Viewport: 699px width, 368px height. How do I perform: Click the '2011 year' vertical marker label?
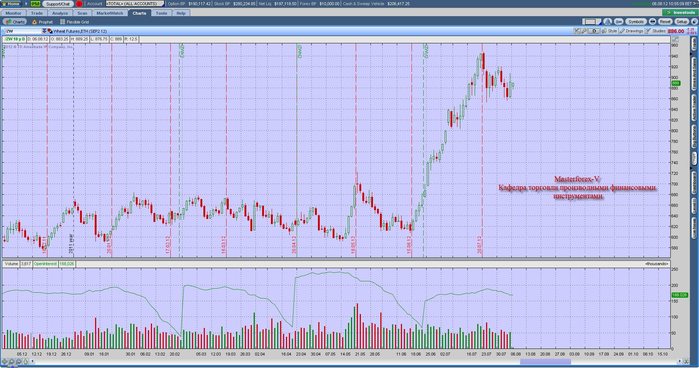pos(71,244)
